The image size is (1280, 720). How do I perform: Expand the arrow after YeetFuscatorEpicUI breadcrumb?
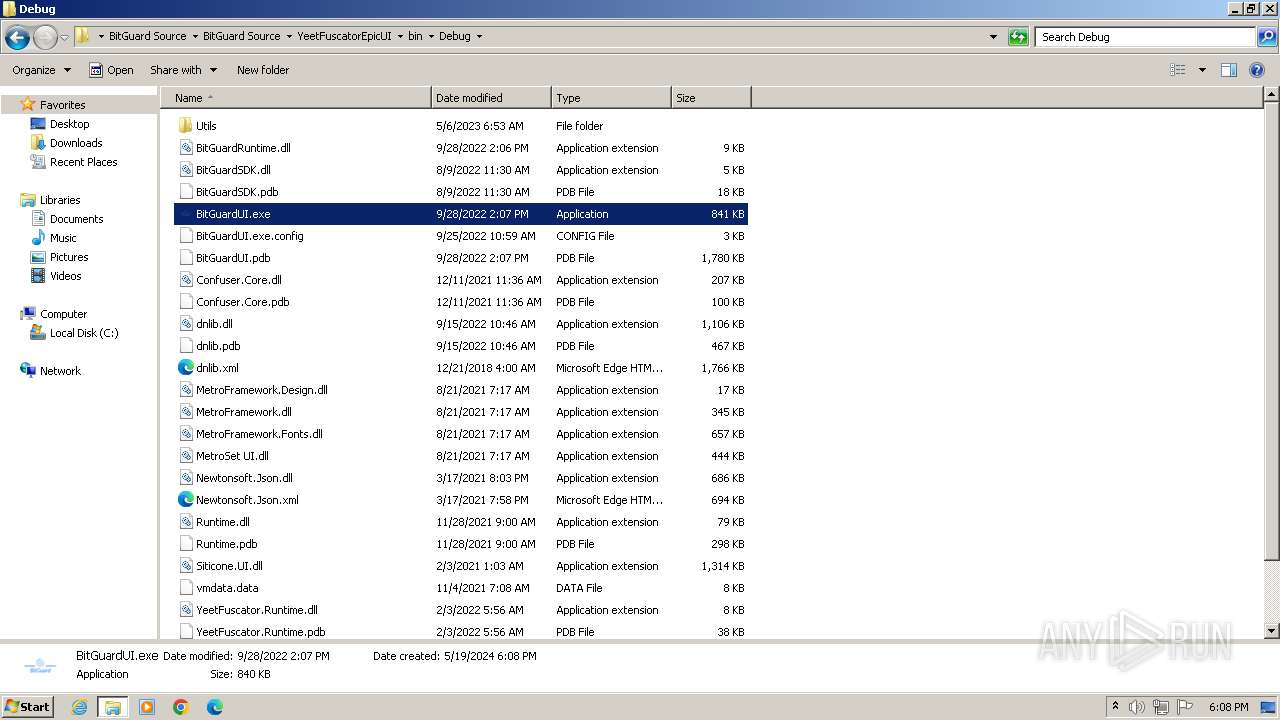(x=400, y=36)
